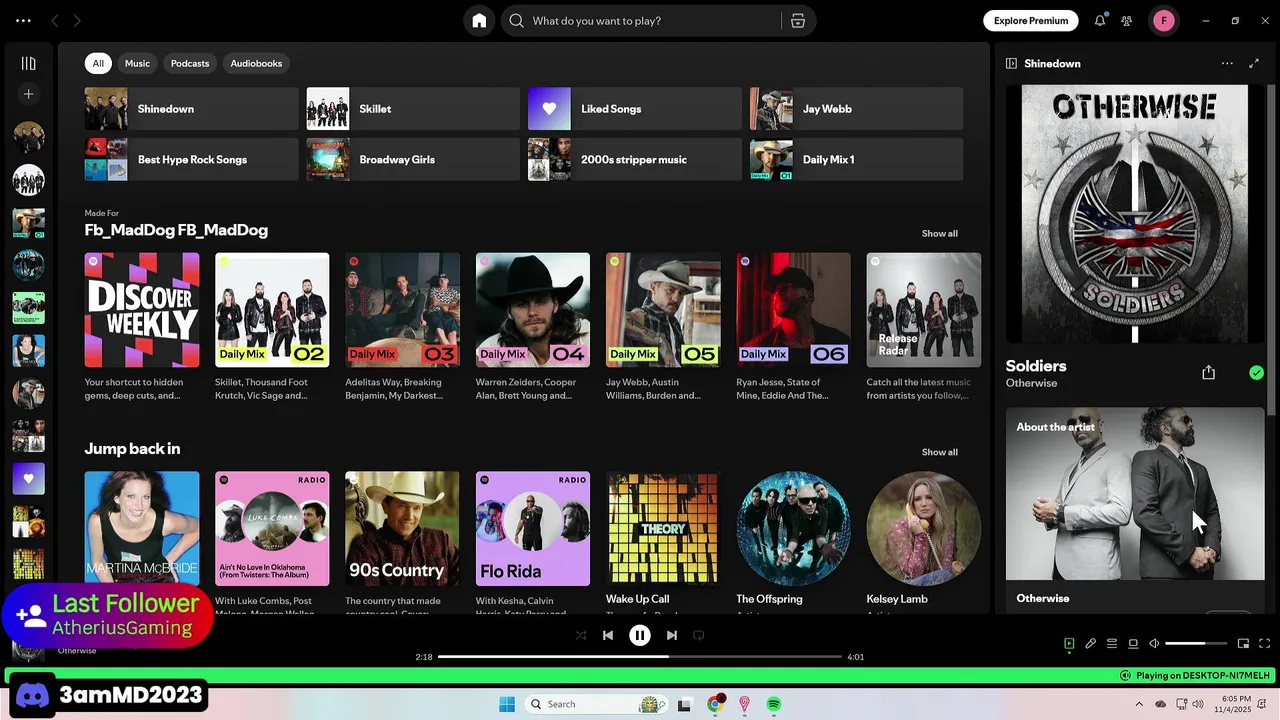The height and width of the screenshot is (720, 1280).
Task: Expand Your Library sidebar
Action: click(x=28, y=63)
